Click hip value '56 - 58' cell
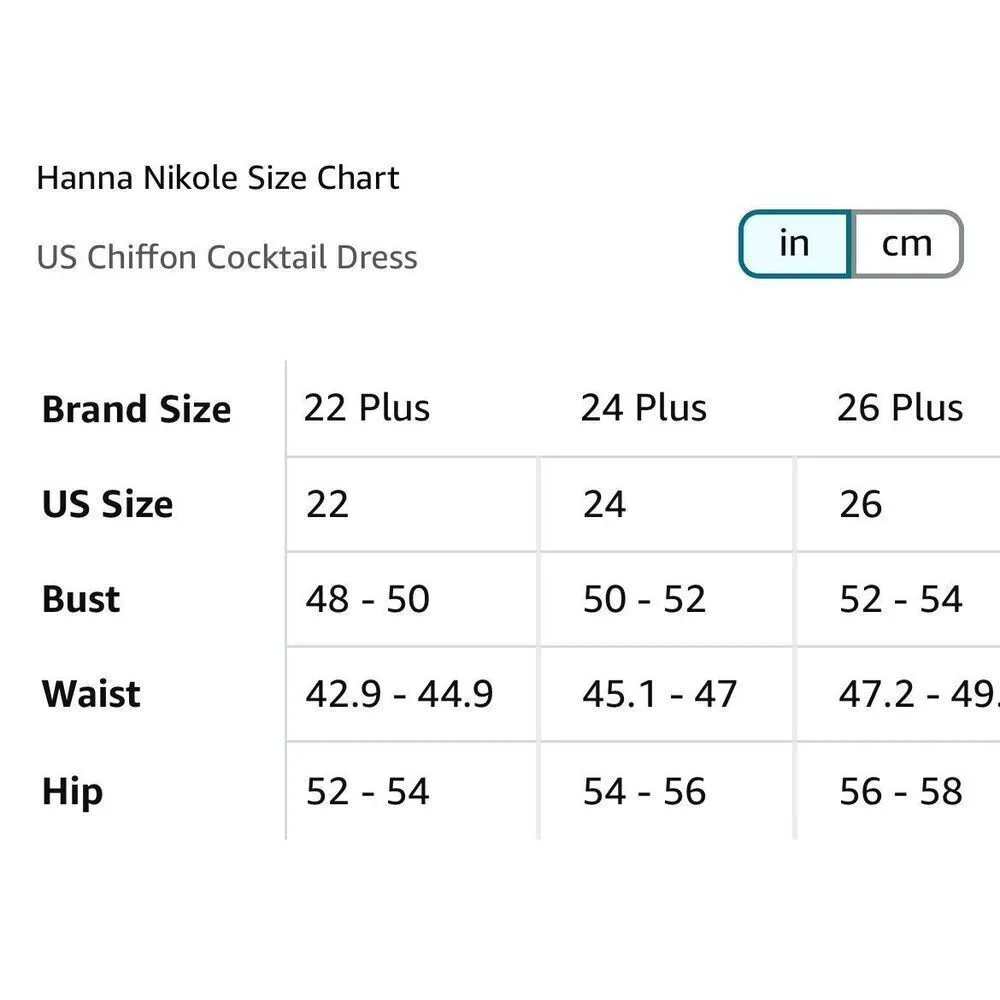Screen dimensions: 1000x1000 (x=901, y=791)
